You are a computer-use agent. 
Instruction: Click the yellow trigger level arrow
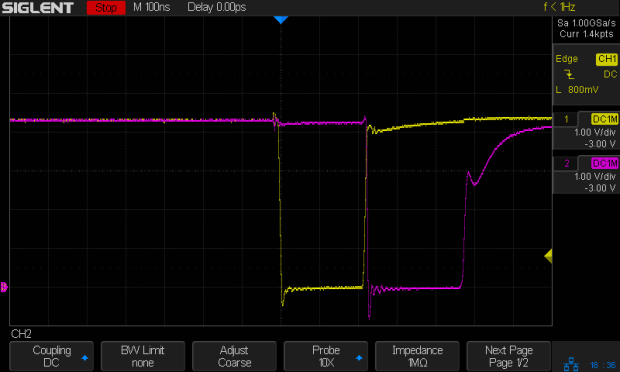coord(548,256)
